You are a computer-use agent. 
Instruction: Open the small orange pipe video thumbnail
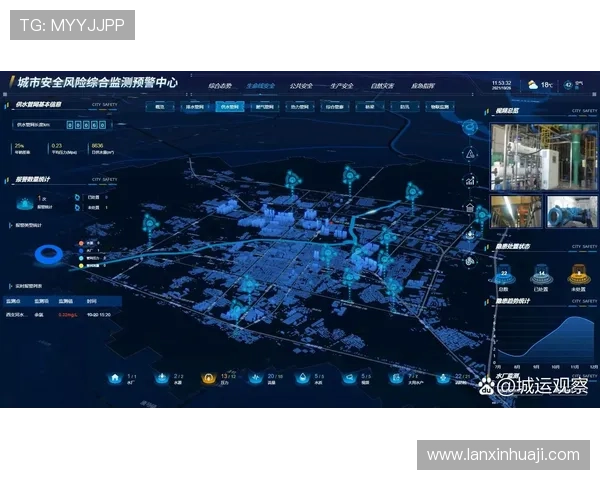tap(516, 211)
